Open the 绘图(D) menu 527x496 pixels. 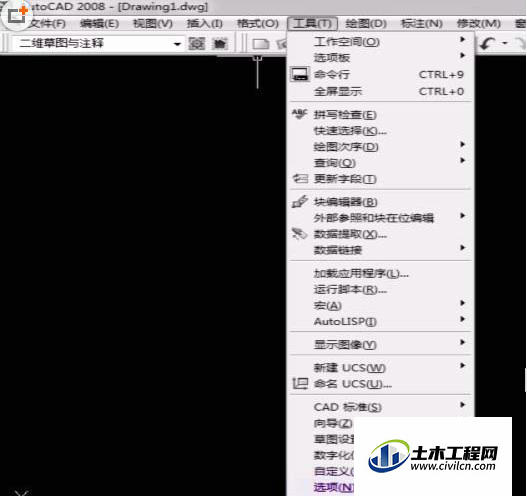[366, 24]
